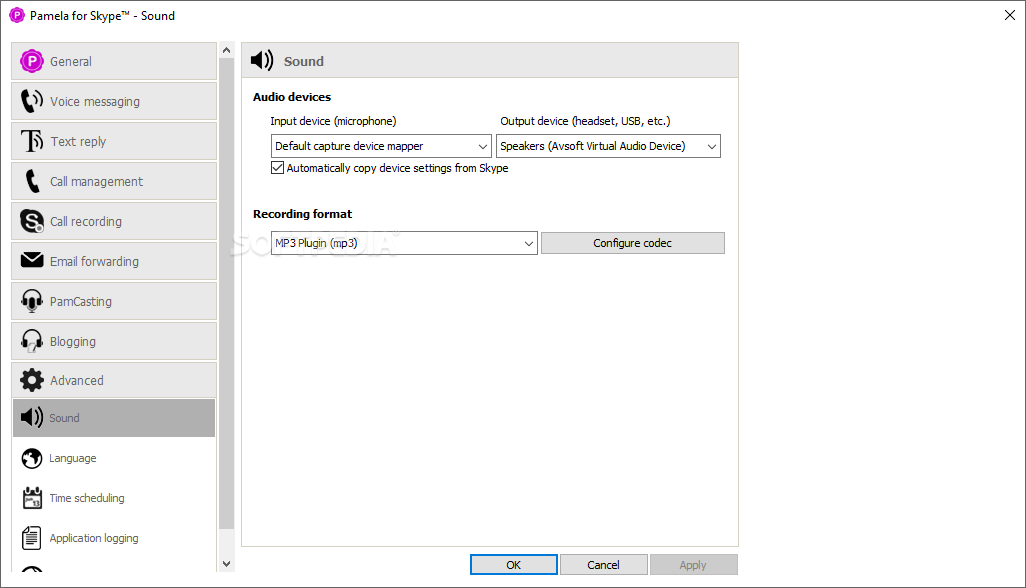Viewport: 1026px width, 588px height.
Task: Select the Language label
Action: (73, 458)
